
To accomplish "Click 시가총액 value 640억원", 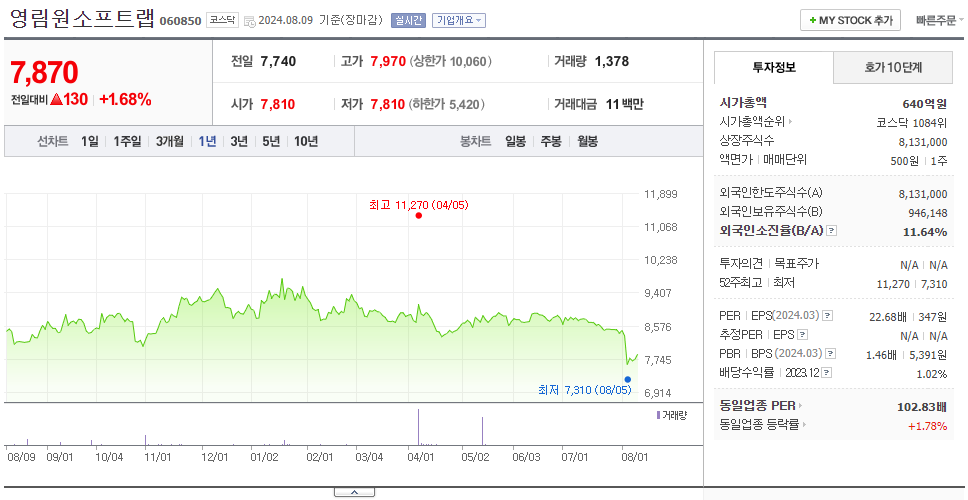I will click(x=925, y=104).
